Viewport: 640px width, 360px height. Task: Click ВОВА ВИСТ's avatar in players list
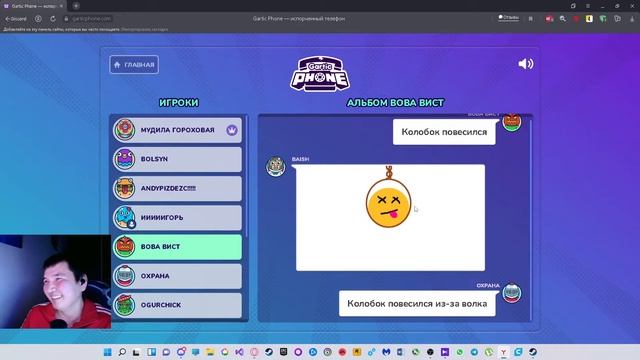pos(124,247)
